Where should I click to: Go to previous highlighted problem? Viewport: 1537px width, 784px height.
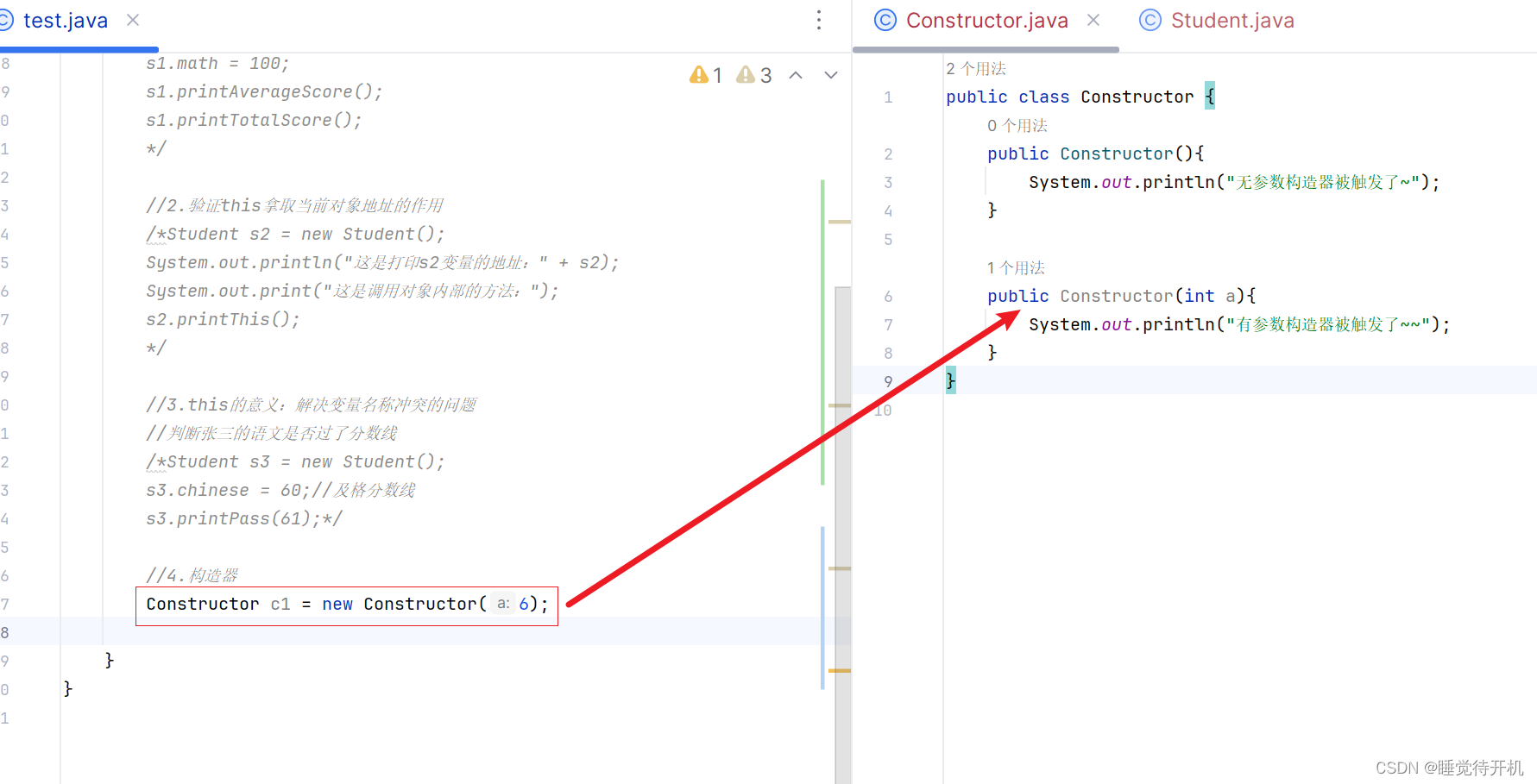click(x=796, y=75)
